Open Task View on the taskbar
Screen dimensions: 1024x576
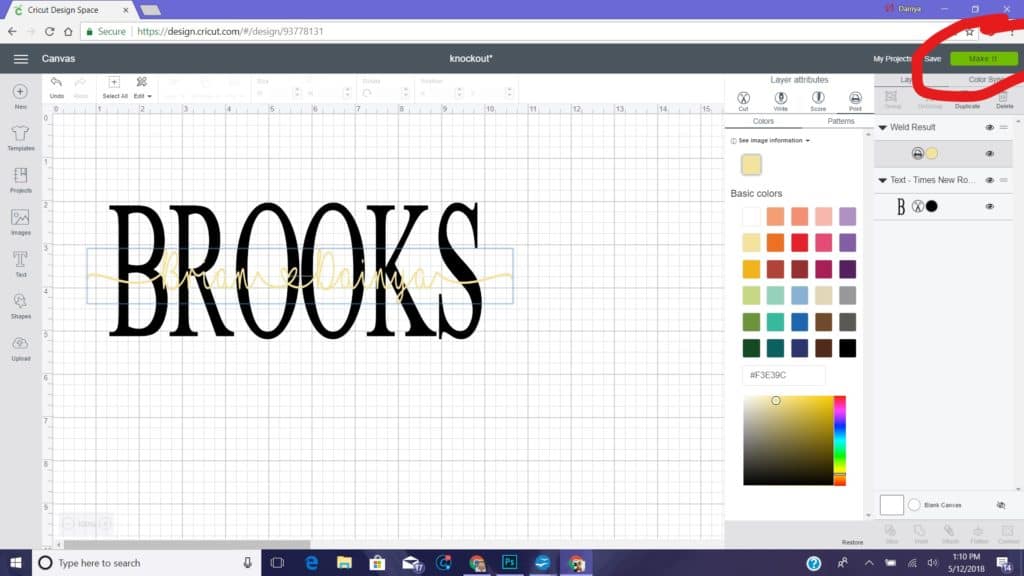278,563
